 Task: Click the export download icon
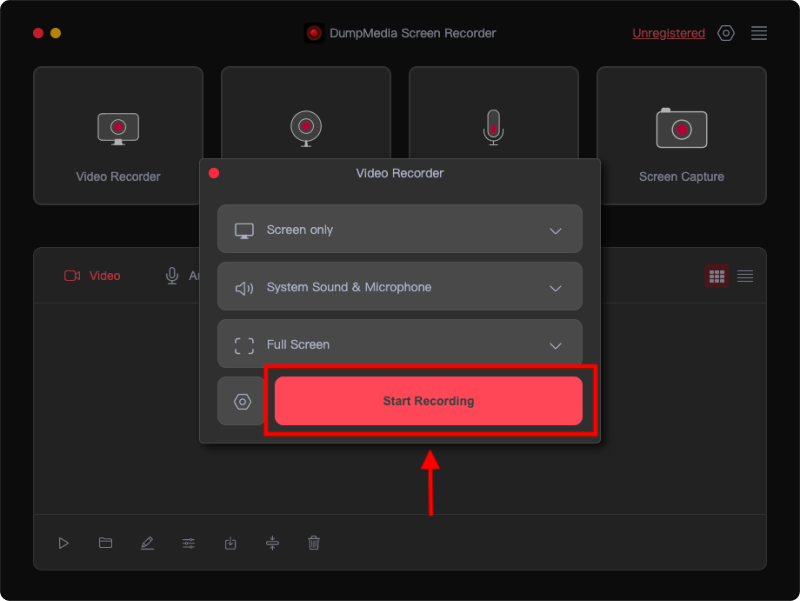pos(230,543)
